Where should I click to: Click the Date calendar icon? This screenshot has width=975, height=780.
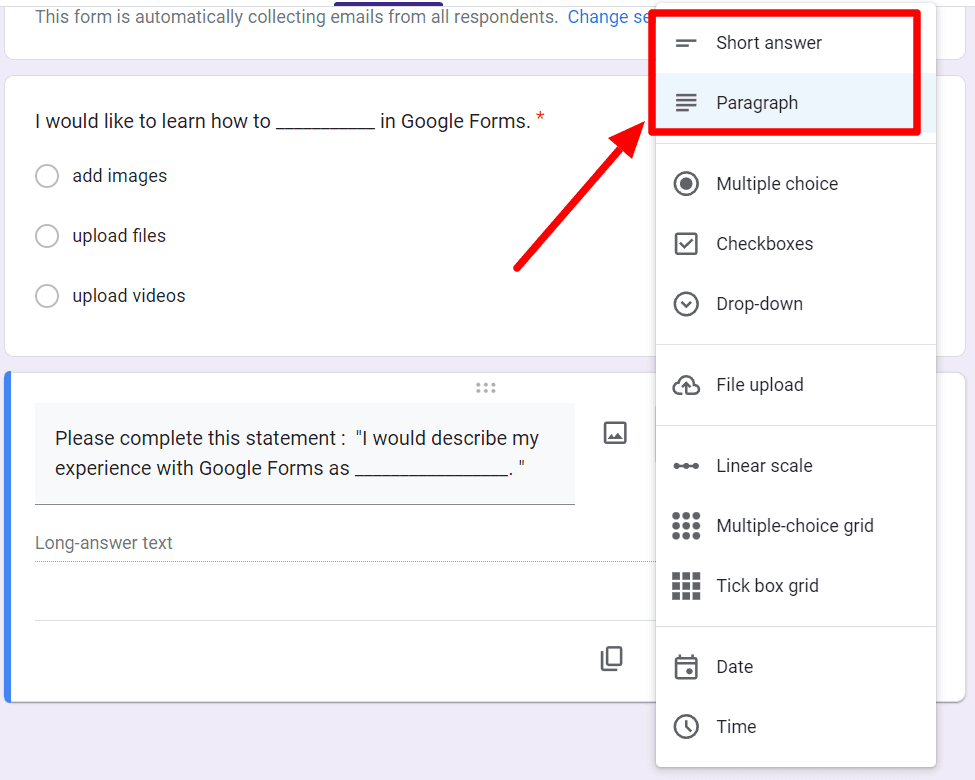686,667
